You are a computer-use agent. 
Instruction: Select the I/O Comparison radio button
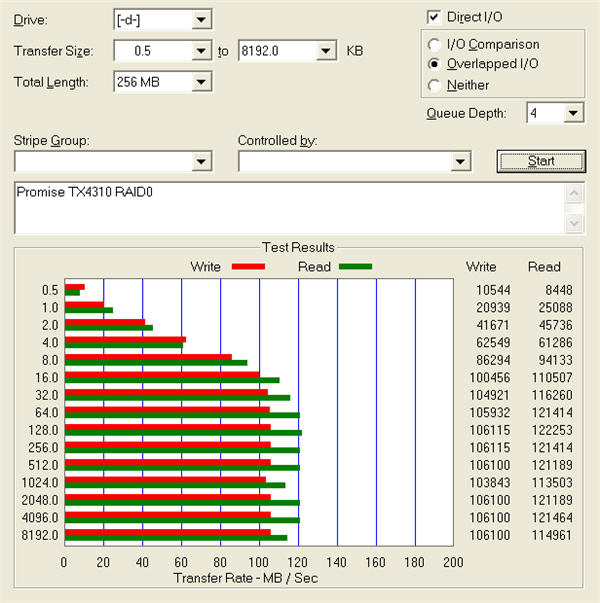pyautogui.click(x=434, y=45)
